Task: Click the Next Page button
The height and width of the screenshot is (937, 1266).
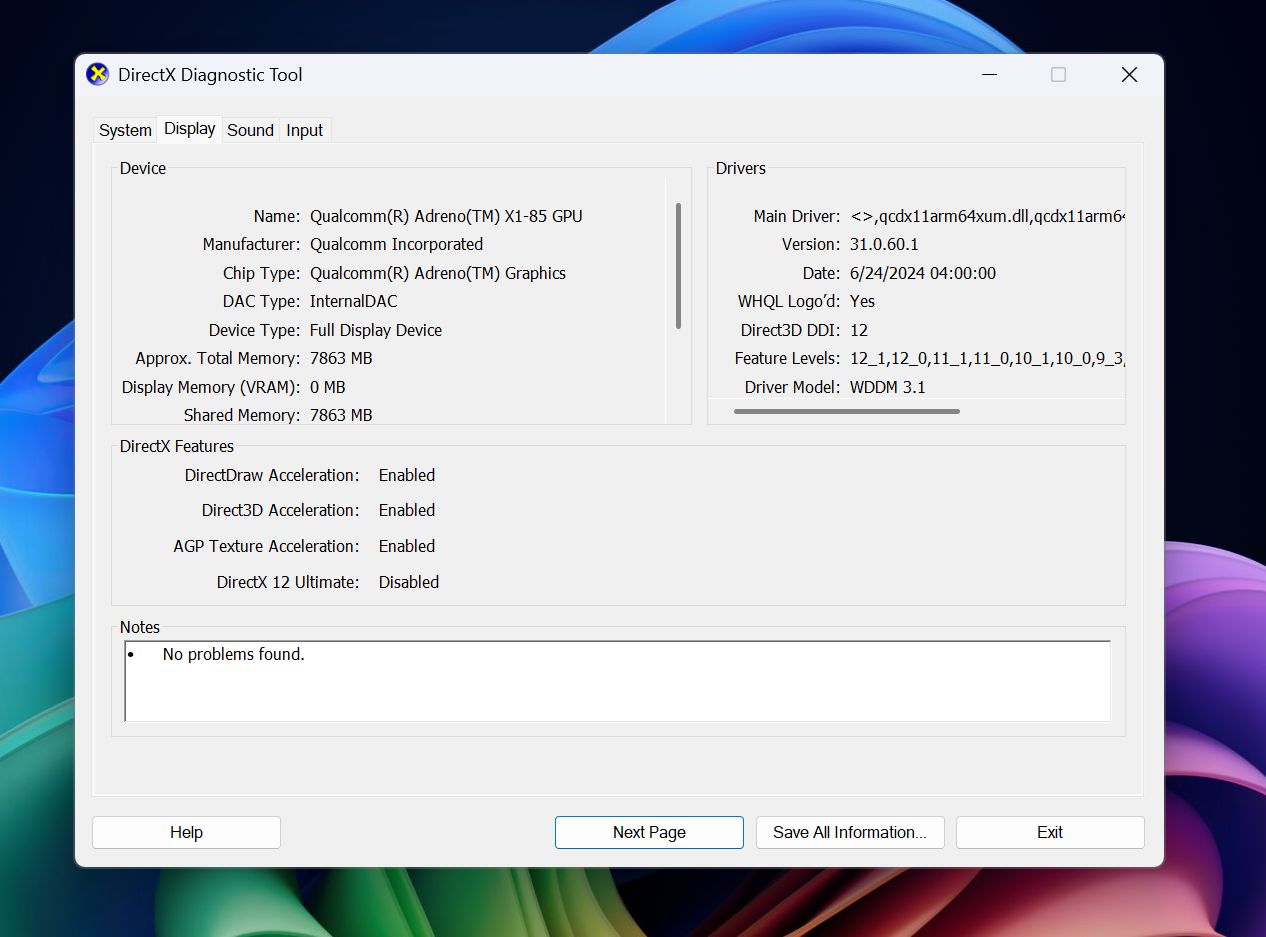Action: tap(649, 832)
